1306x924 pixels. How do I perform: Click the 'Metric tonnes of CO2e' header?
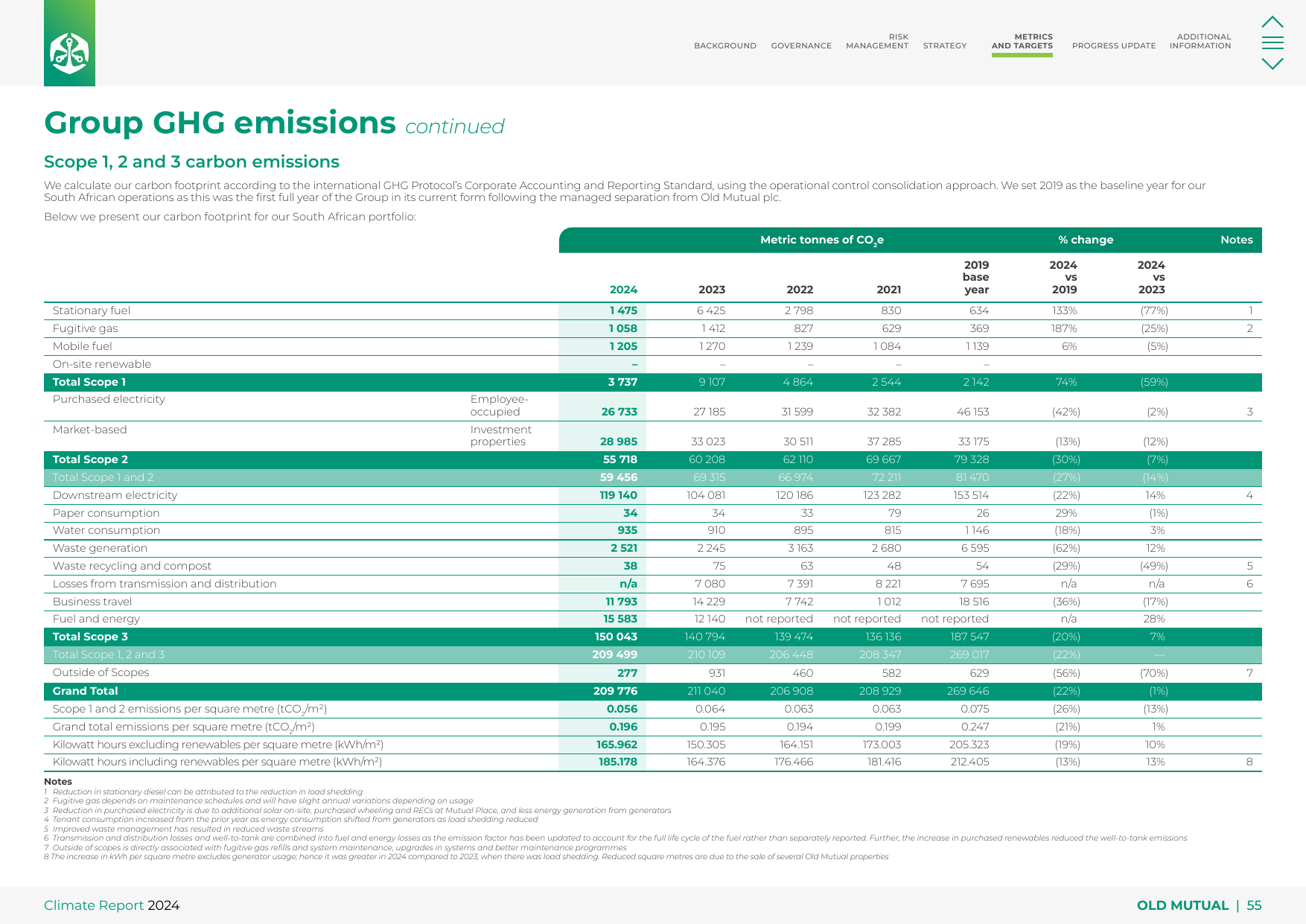[x=822, y=240]
